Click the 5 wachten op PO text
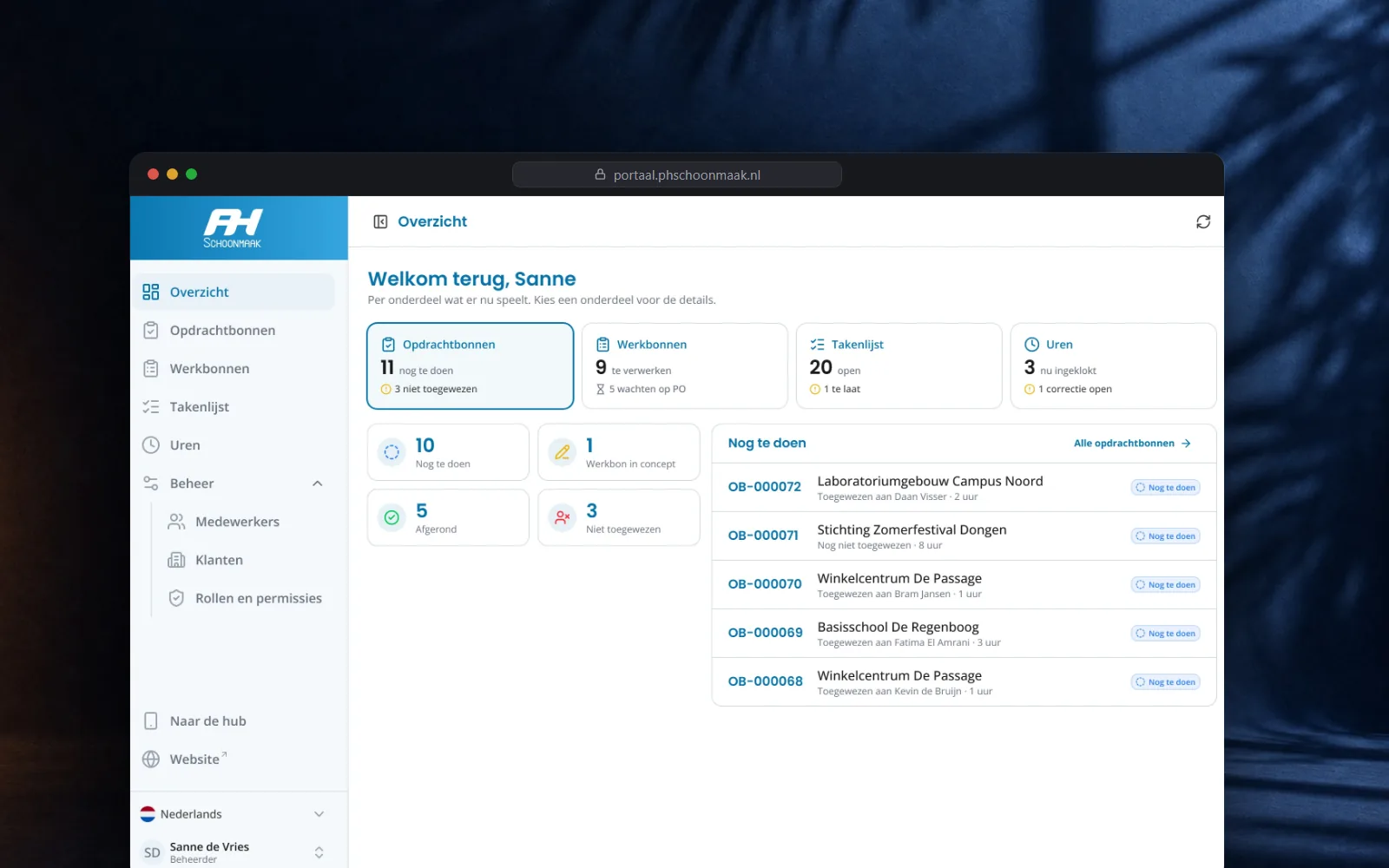Image resolution: width=1389 pixels, height=868 pixels. (648, 389)
